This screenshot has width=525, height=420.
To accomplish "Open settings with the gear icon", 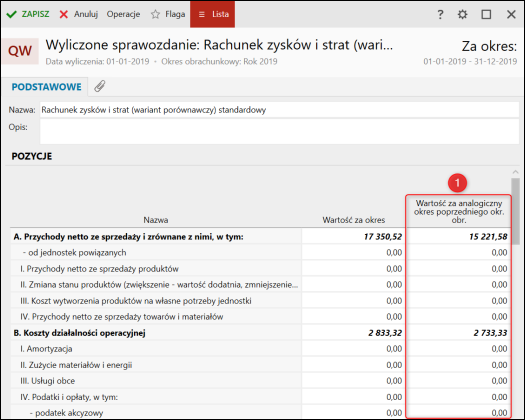I will (x=463, y=14).
